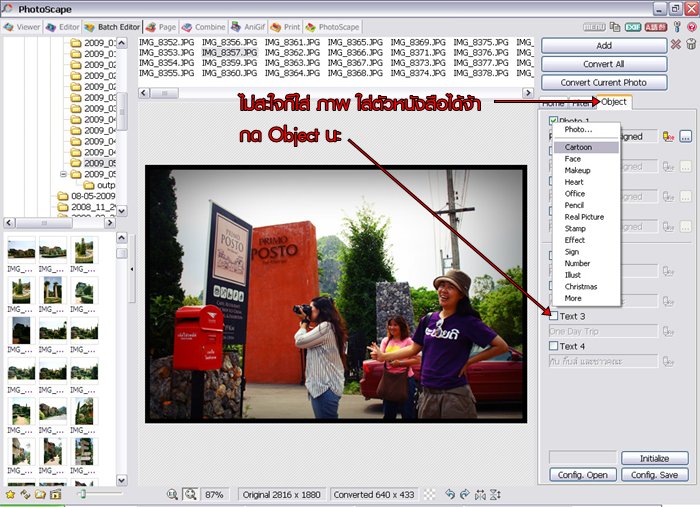Screen dimensions: 700x507
Task: Click the zoom 1:1 magnifier icon
Action: [x=172, y=495]
